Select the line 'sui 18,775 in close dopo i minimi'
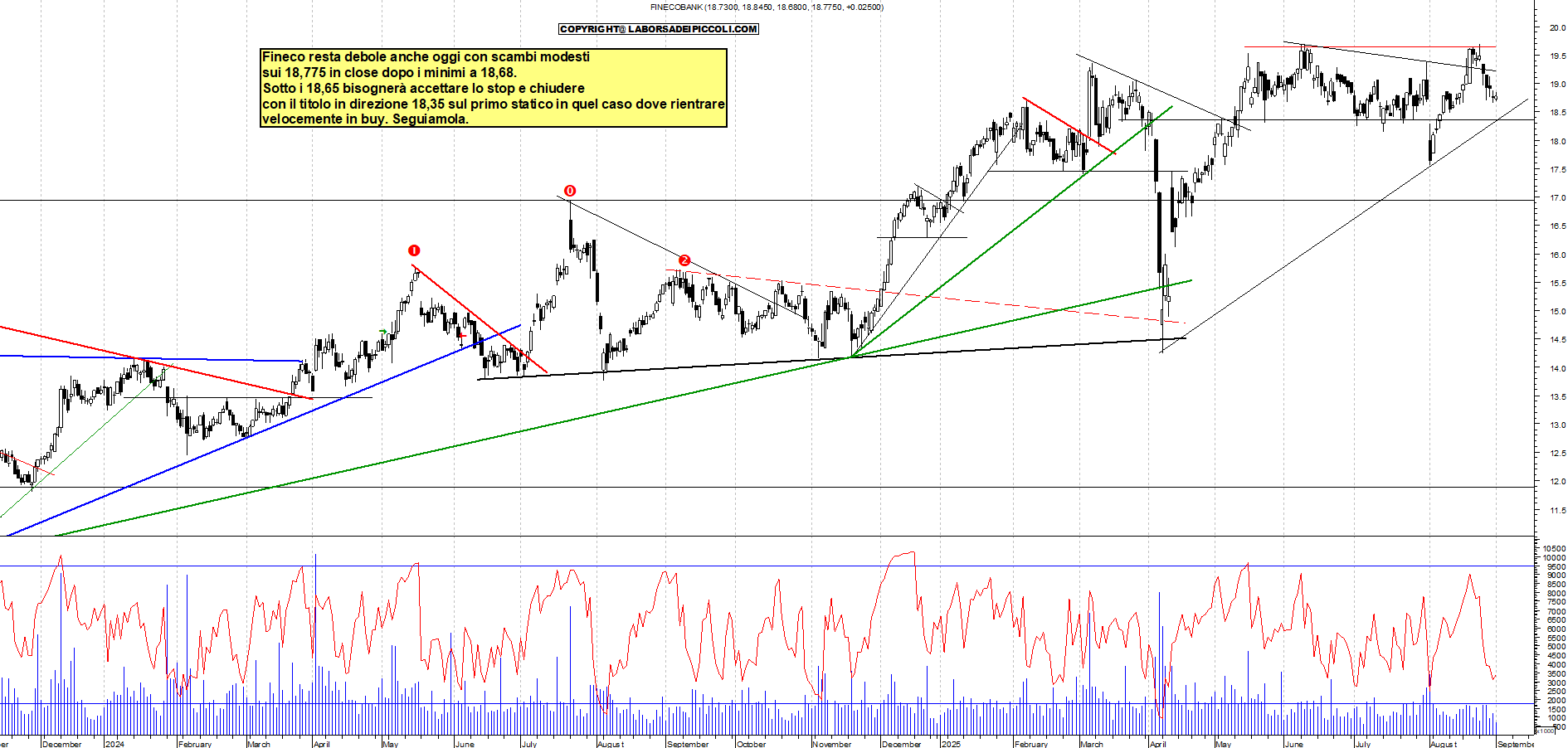The image size is (1568, 748). [390, 72]
